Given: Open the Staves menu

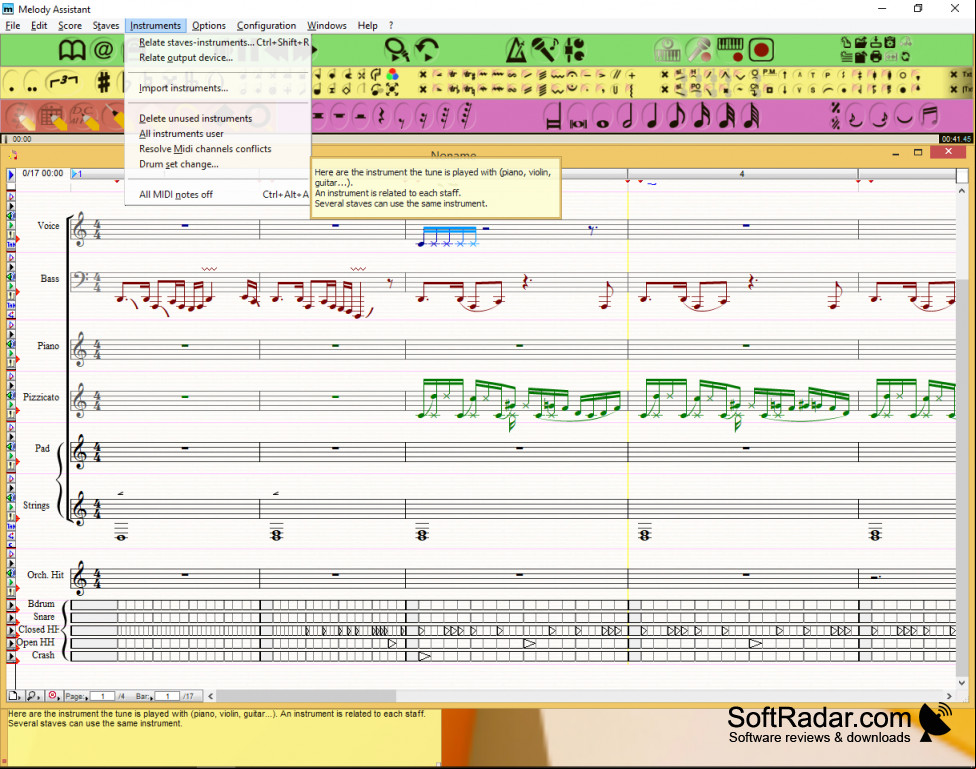Looking at the screenshot, I should click(106, 26).
